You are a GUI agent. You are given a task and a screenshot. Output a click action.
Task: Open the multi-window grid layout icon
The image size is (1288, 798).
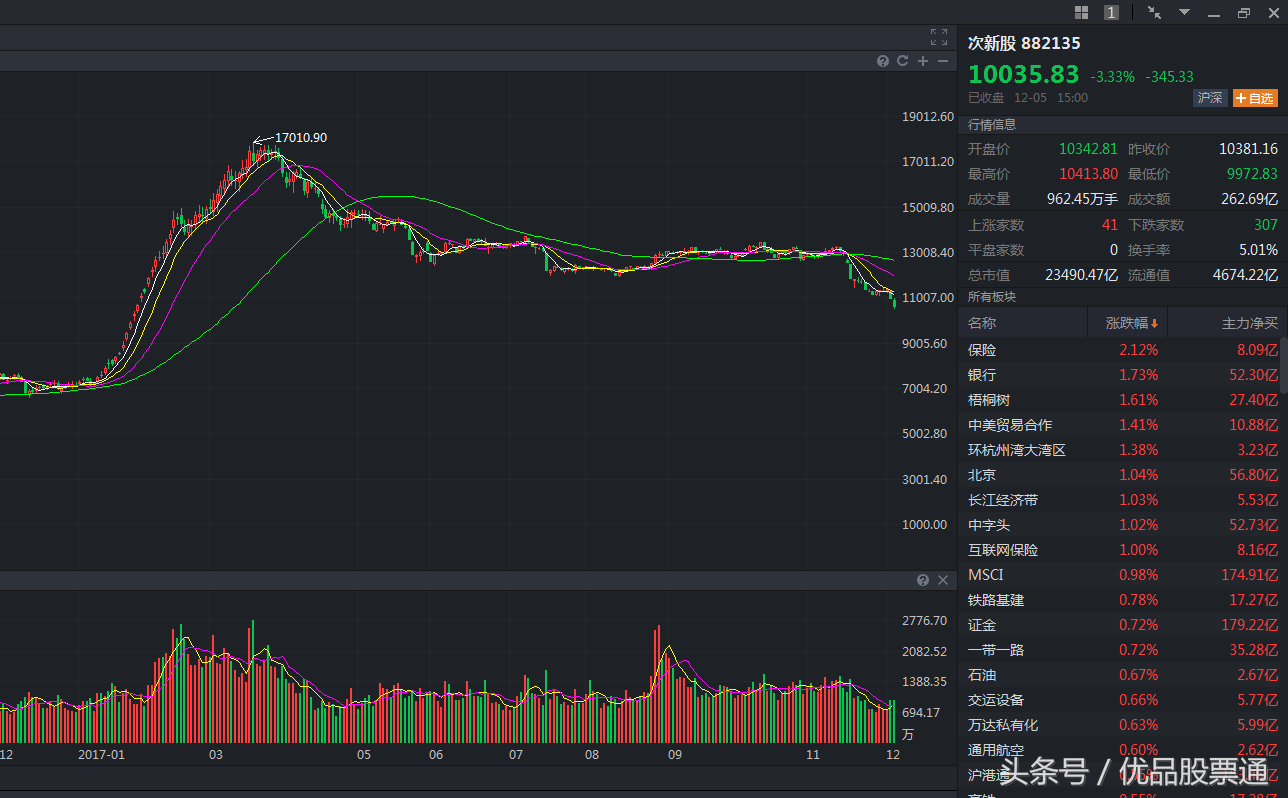[x=1081, y=12]
